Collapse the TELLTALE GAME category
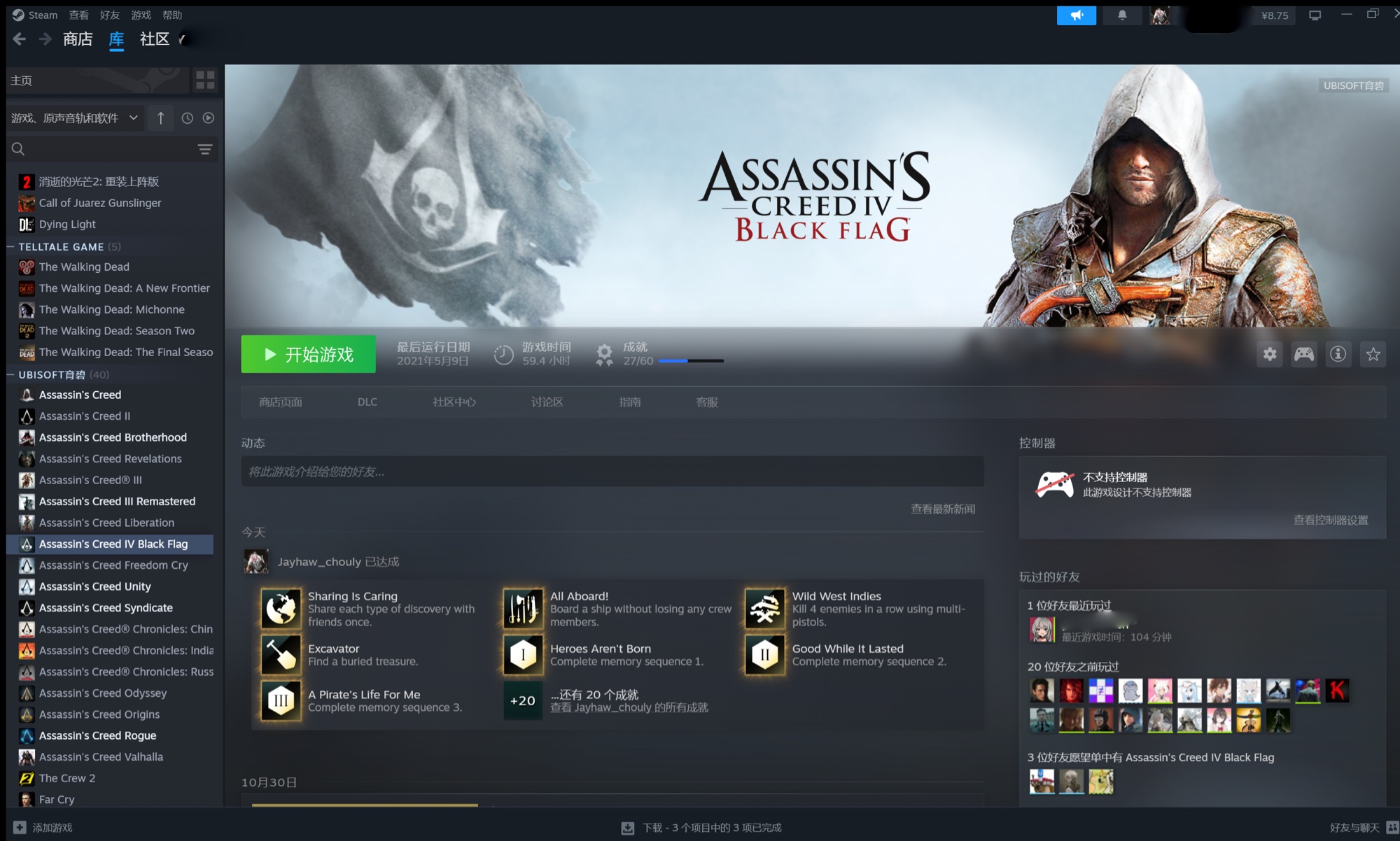 10,247
